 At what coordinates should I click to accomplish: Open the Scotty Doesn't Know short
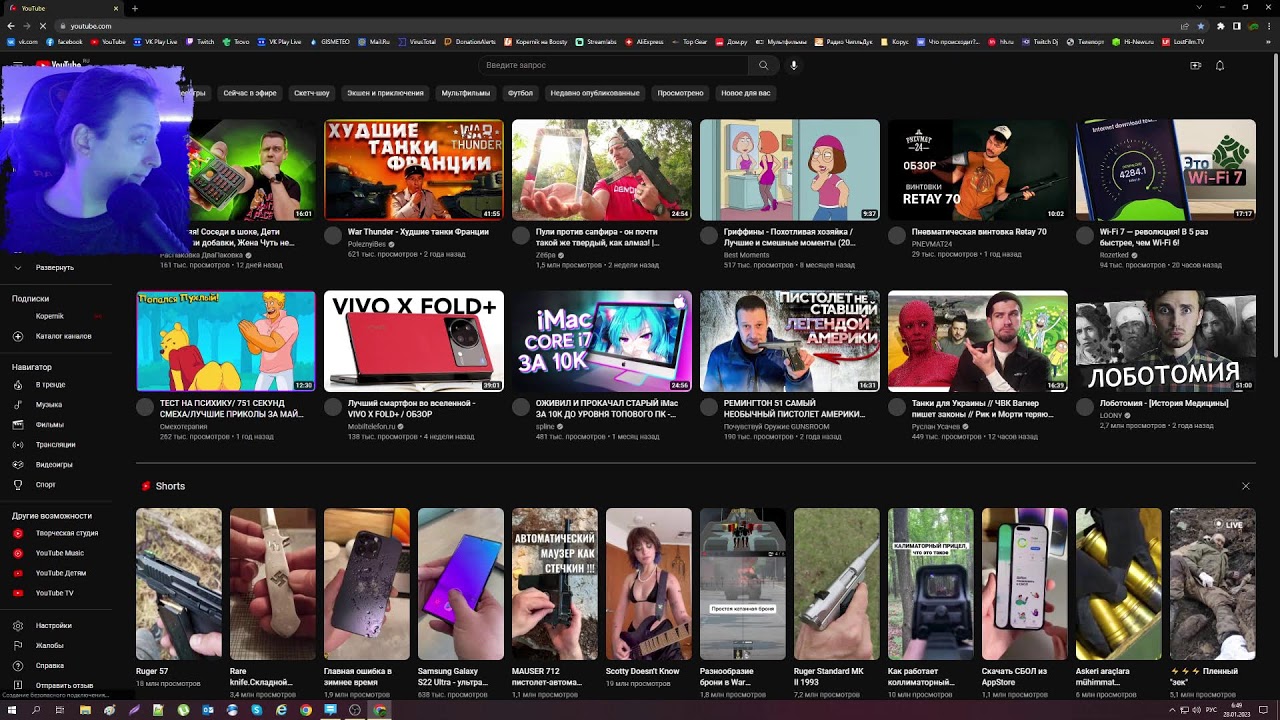pyautogui.click(x=649, y=584)
